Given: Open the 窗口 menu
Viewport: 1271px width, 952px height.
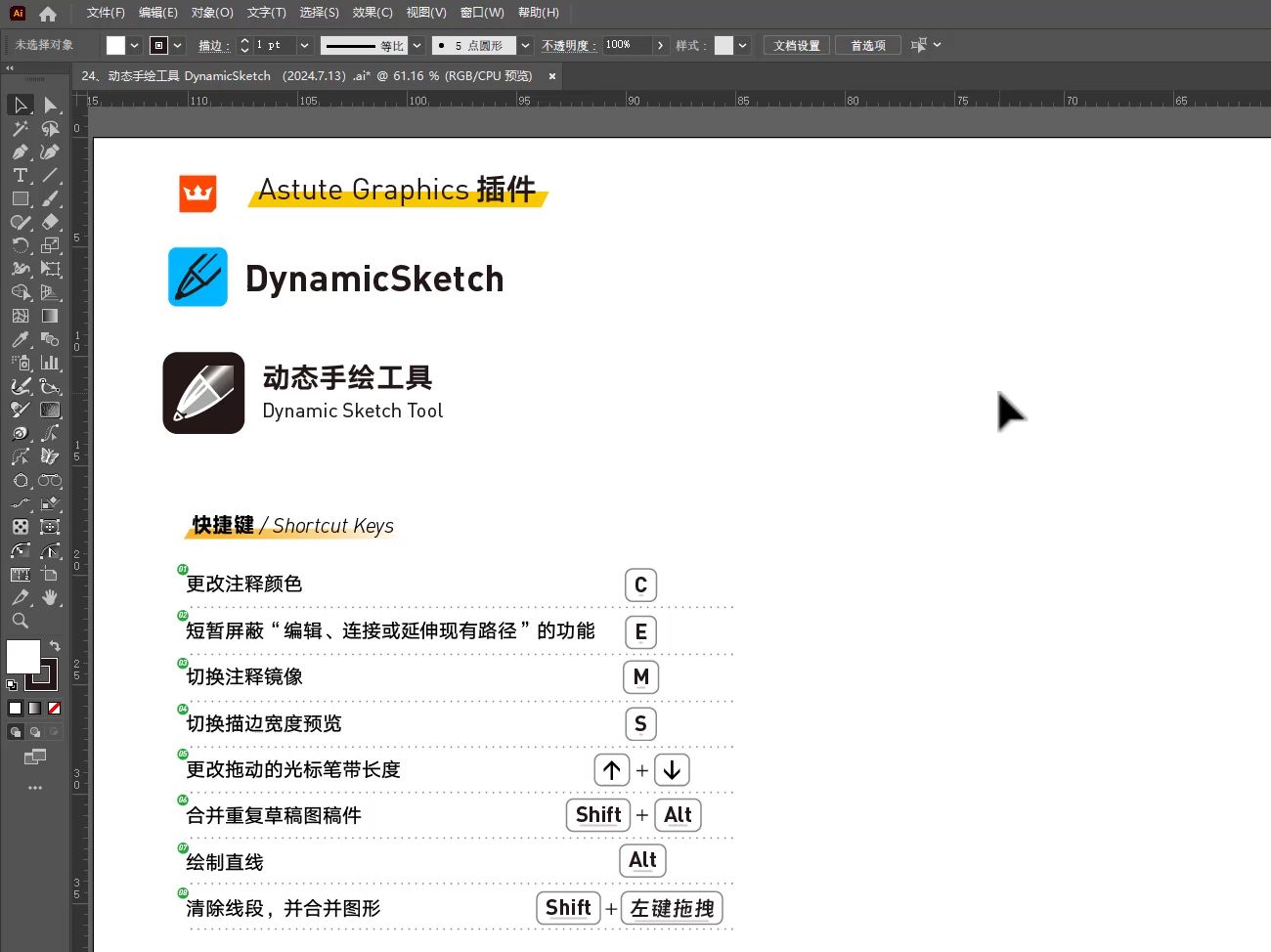Looking at the screenshot, I should (481, 13).
